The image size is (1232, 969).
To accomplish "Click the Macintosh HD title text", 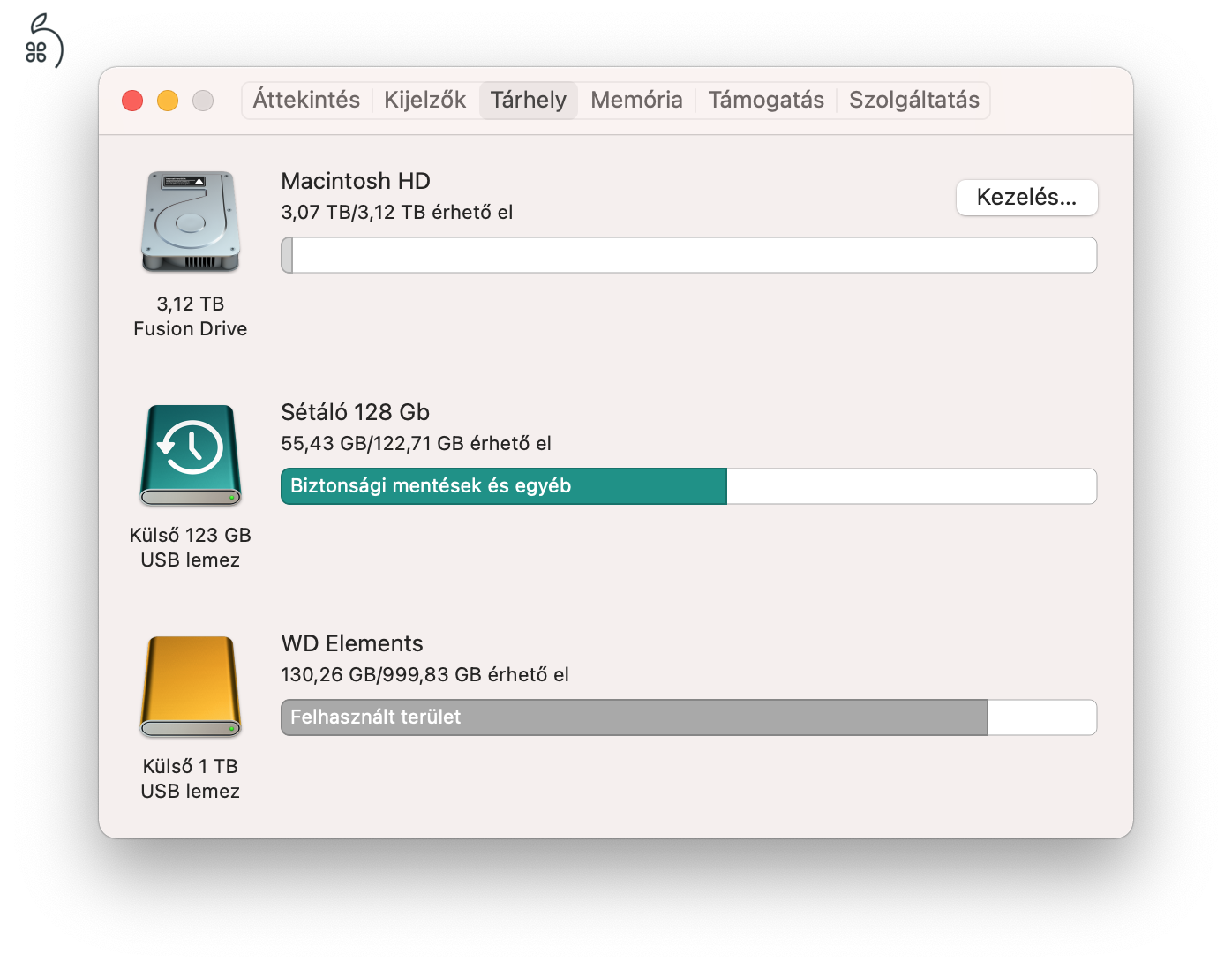I will point(356,181).
